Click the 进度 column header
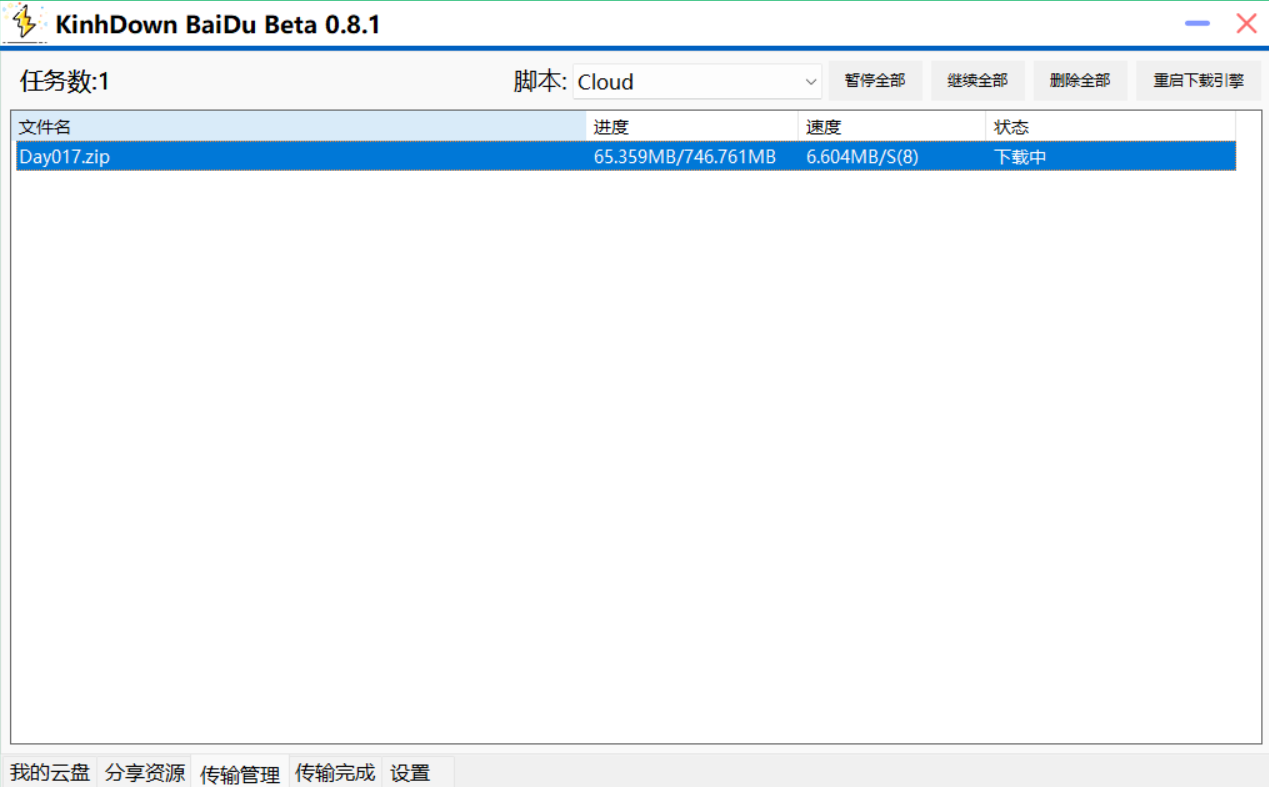1269x787 pixels. click(x=691, y=127)
